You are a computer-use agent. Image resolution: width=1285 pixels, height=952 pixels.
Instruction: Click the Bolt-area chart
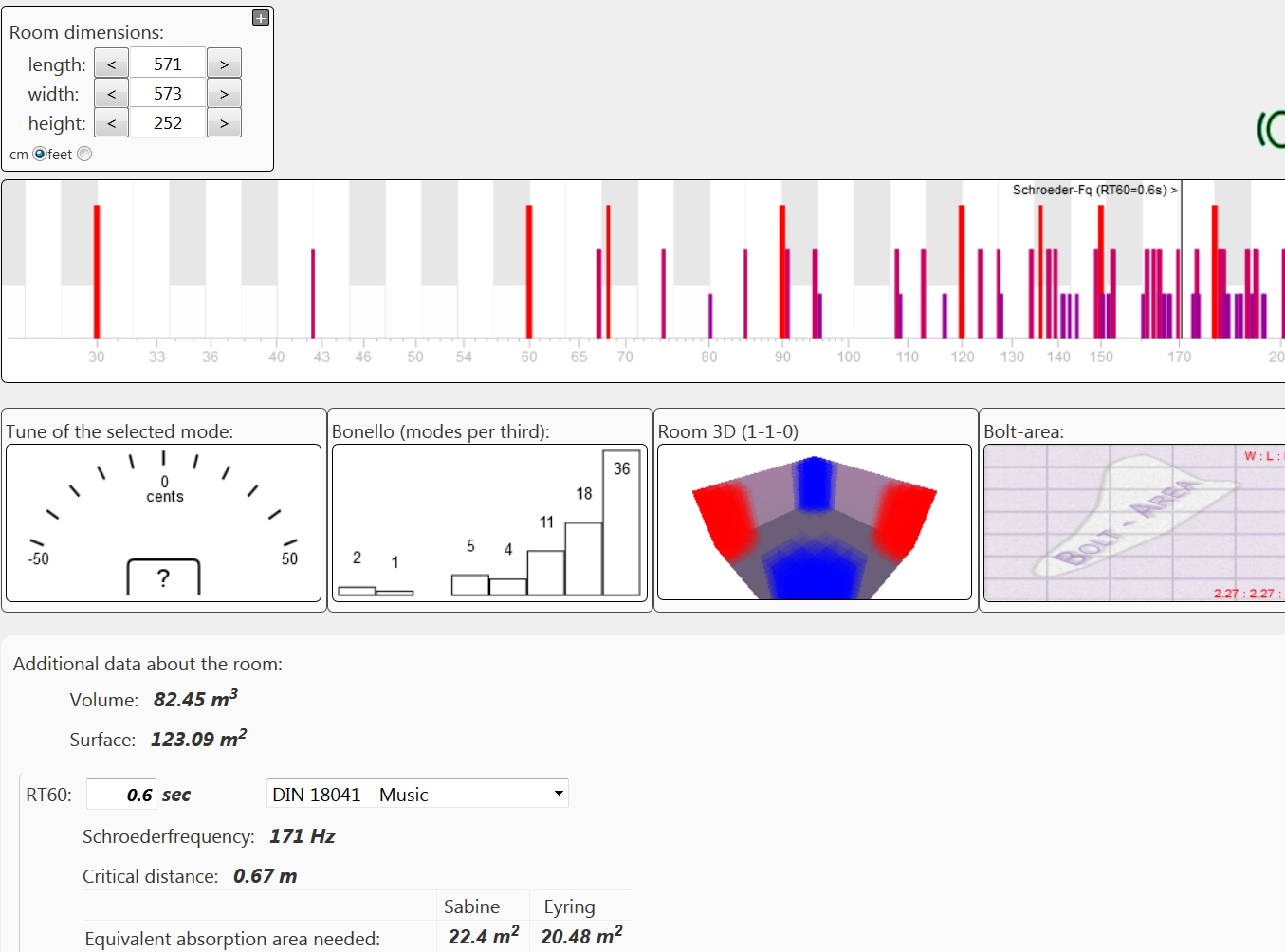point(1133,522)
